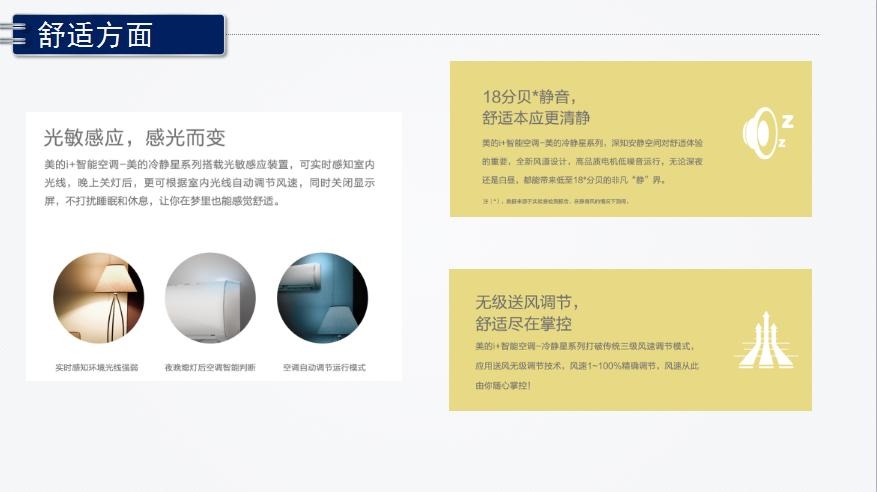Click paragraph line starting 光线，晚上关灯后
This screenshot has height=492, width=877.
click(x=209, y=183)
